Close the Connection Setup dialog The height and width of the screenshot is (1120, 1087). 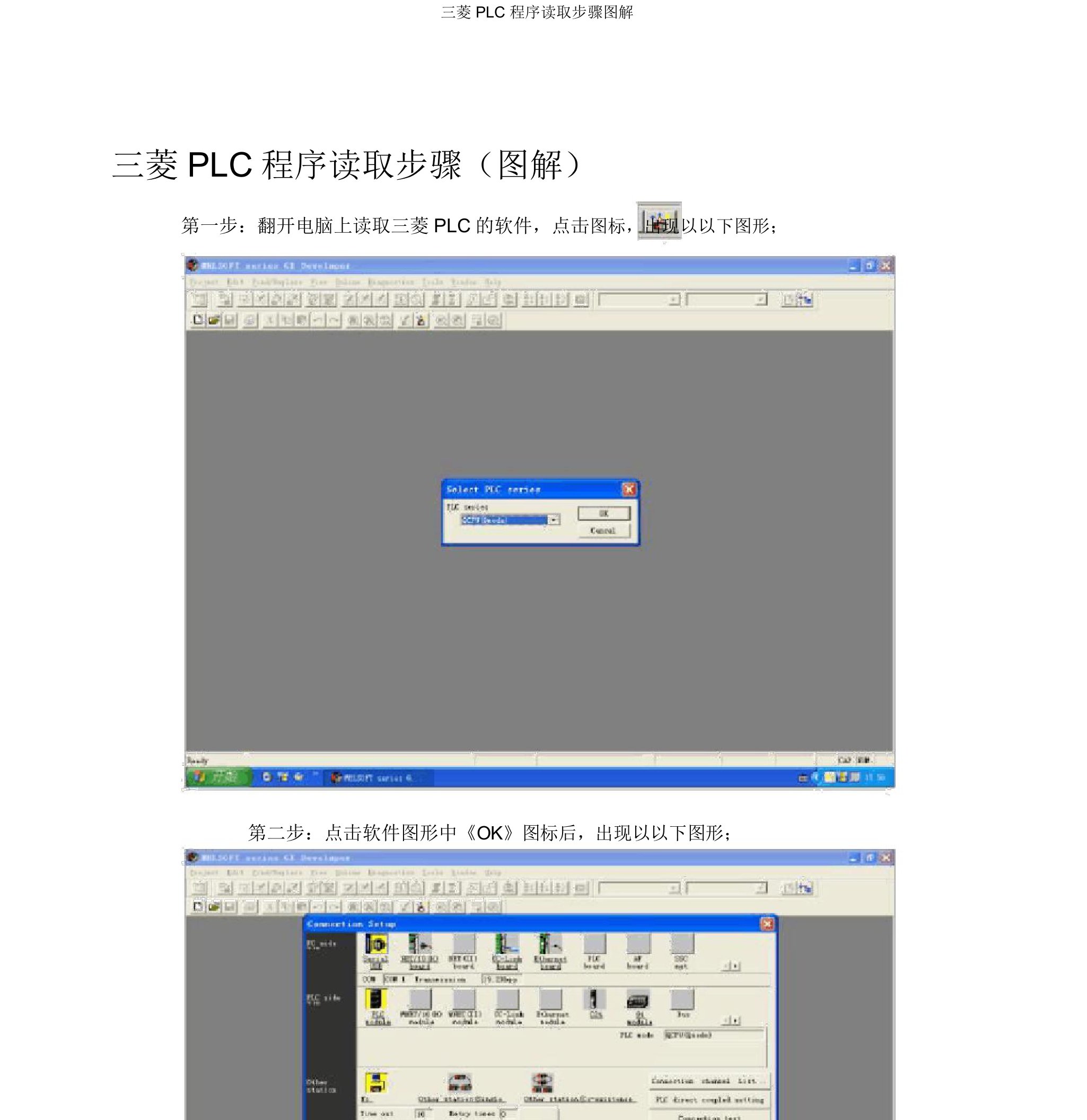click(x=767, y=924)
